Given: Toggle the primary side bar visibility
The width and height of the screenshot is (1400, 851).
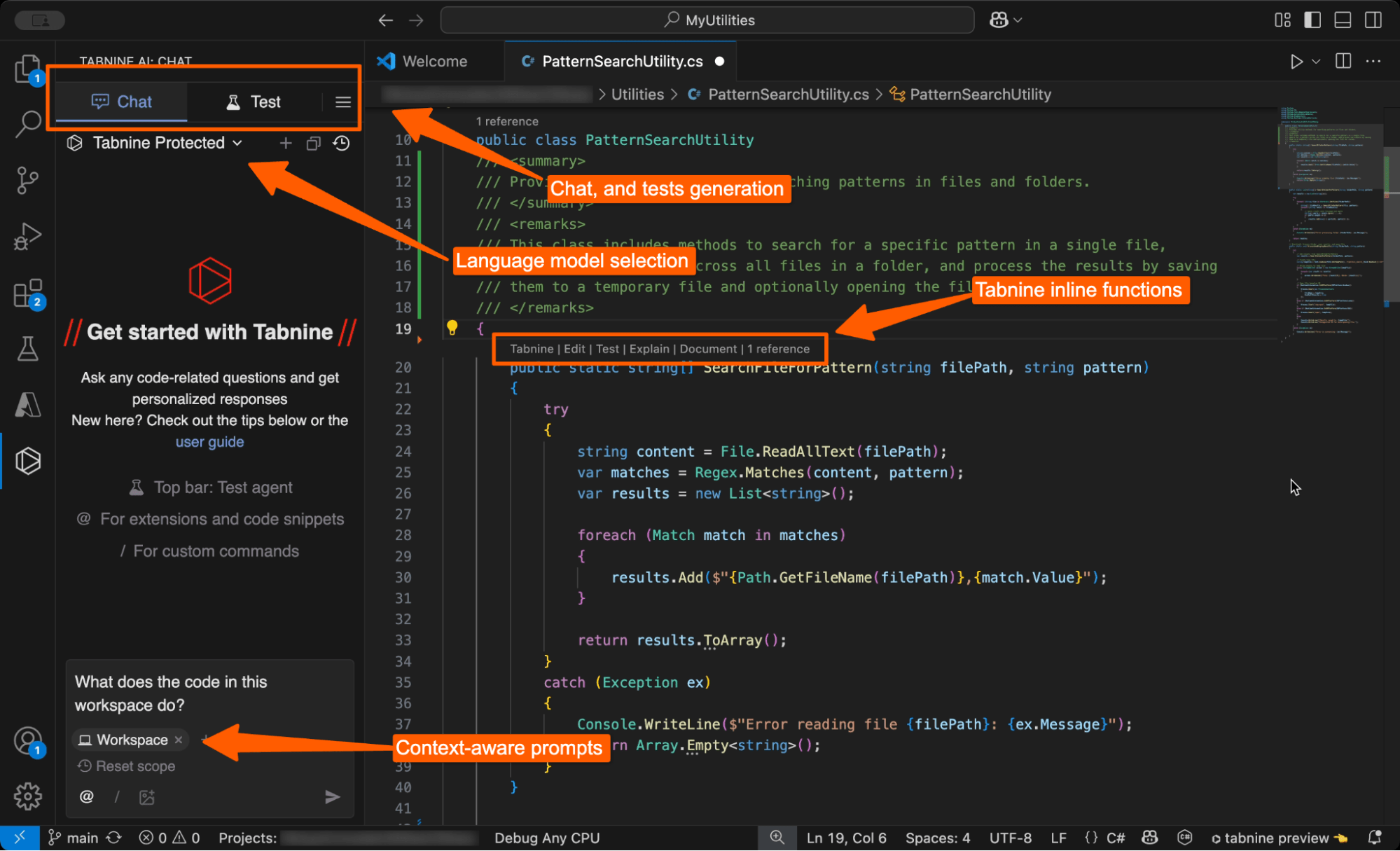Looking at the screenshot, I should (x=1311, y=20).
